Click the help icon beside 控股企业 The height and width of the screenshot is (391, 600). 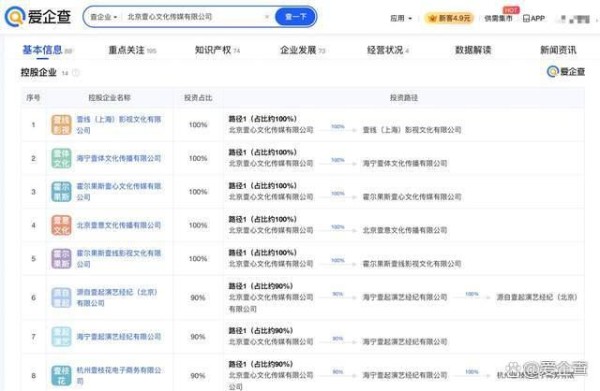pos(76,72)
